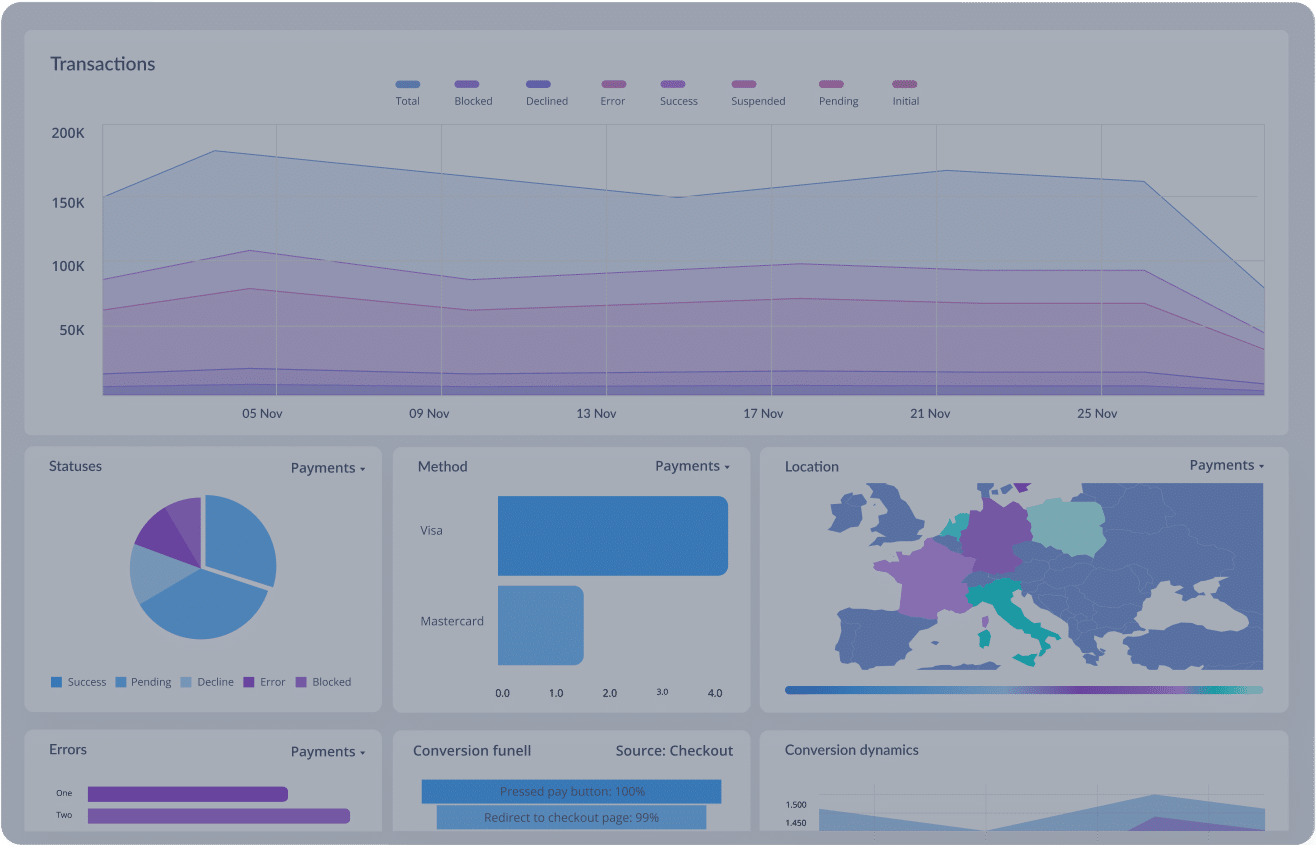This screenshot has height=845, width=1316.
Task: Click Success square in Statuses pie legend
Action: click(x=56, y=682)
